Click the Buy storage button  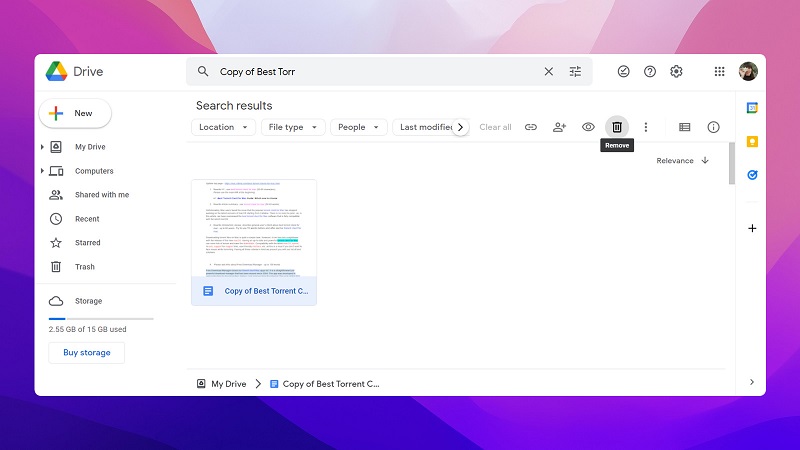click(87, 353)
